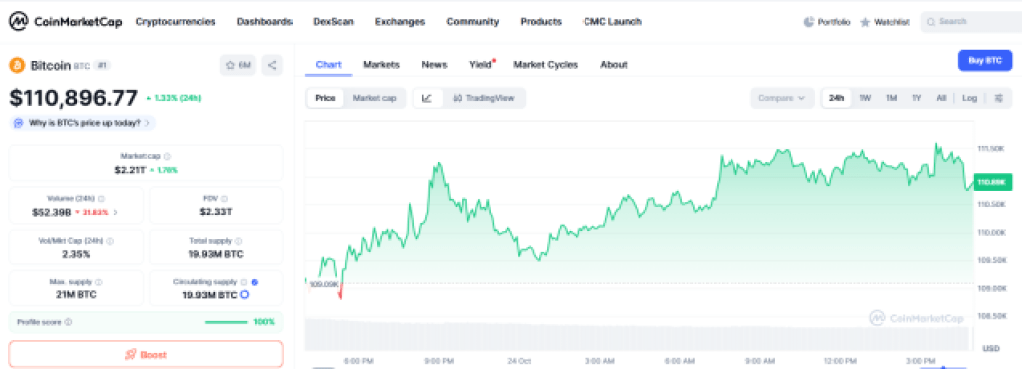This screenshot has width=1022, height=369.
Task: Click Market cap info icon
Action: pos(168,156)
